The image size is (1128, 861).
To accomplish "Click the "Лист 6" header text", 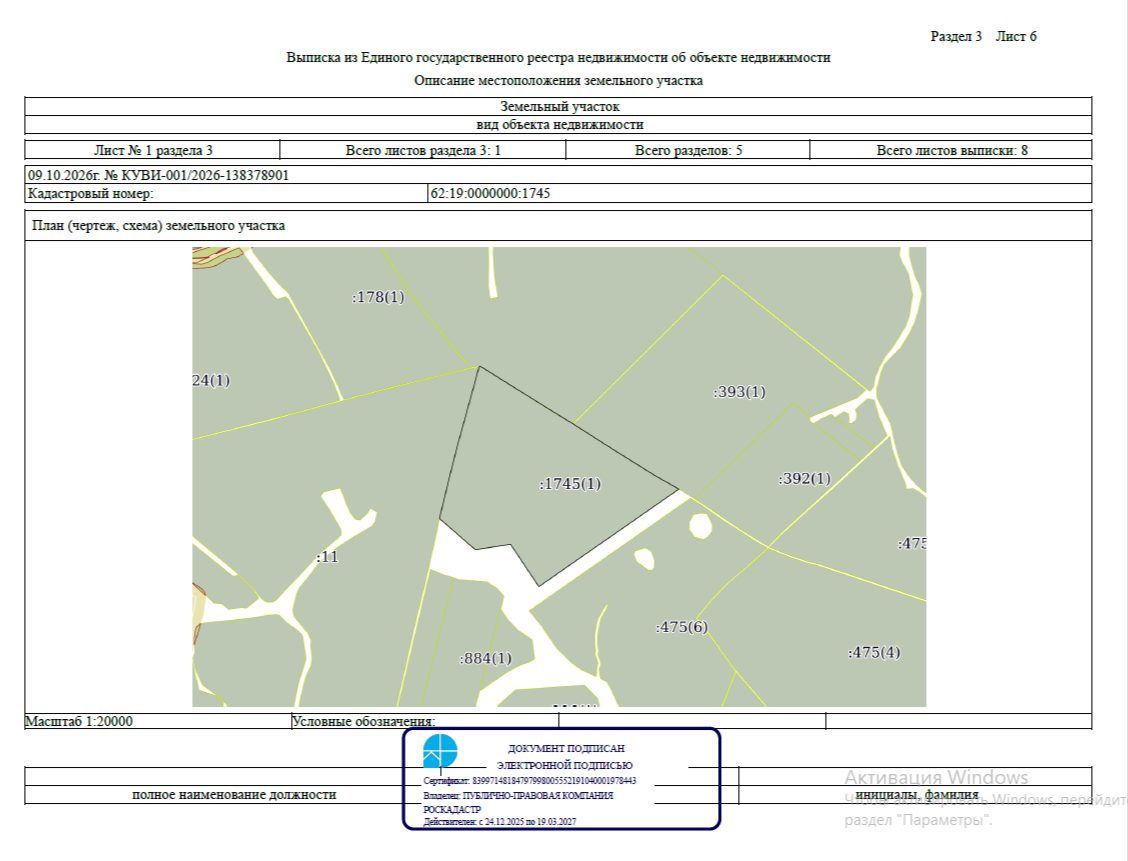I will [1016, 36].
